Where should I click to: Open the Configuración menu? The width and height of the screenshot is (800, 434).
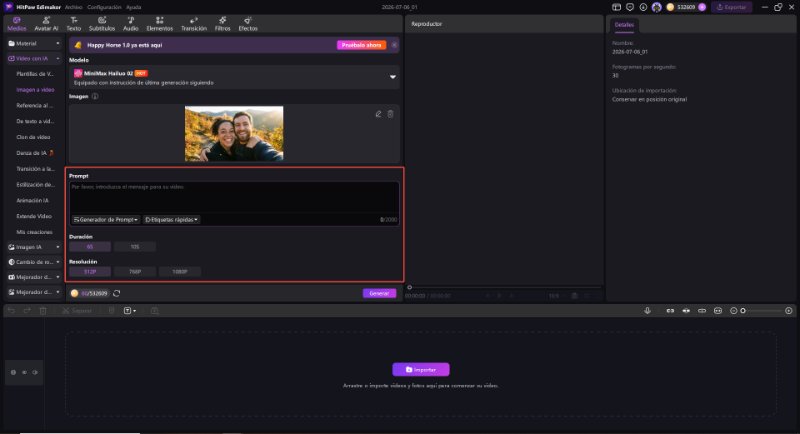point(104,7)
